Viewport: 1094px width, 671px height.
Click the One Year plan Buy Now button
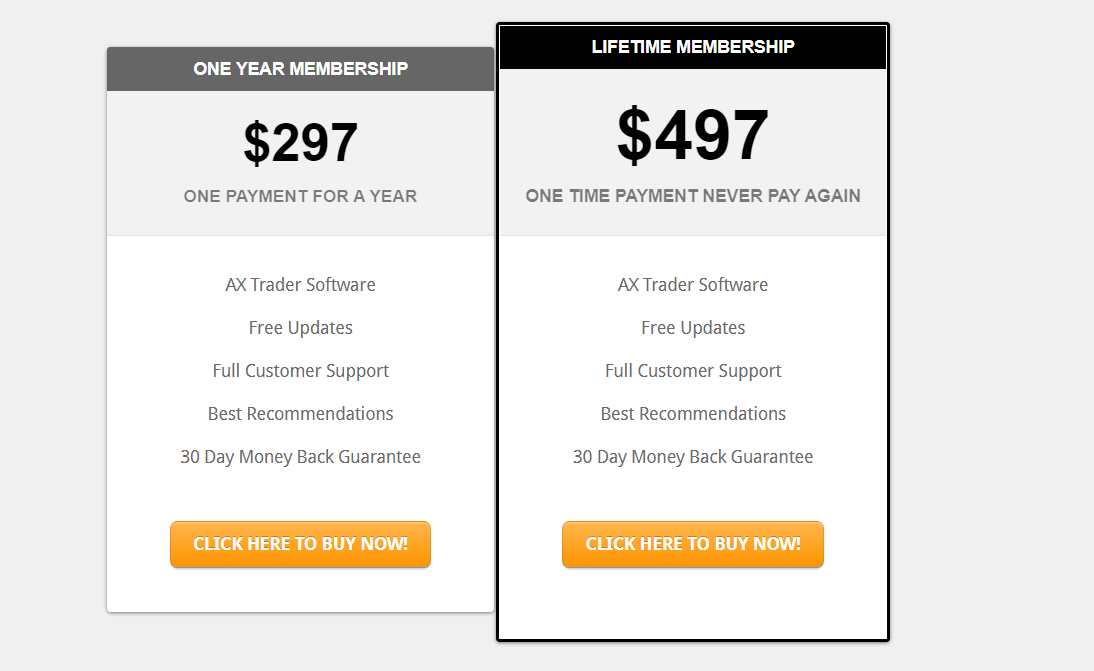coord(300,544)
